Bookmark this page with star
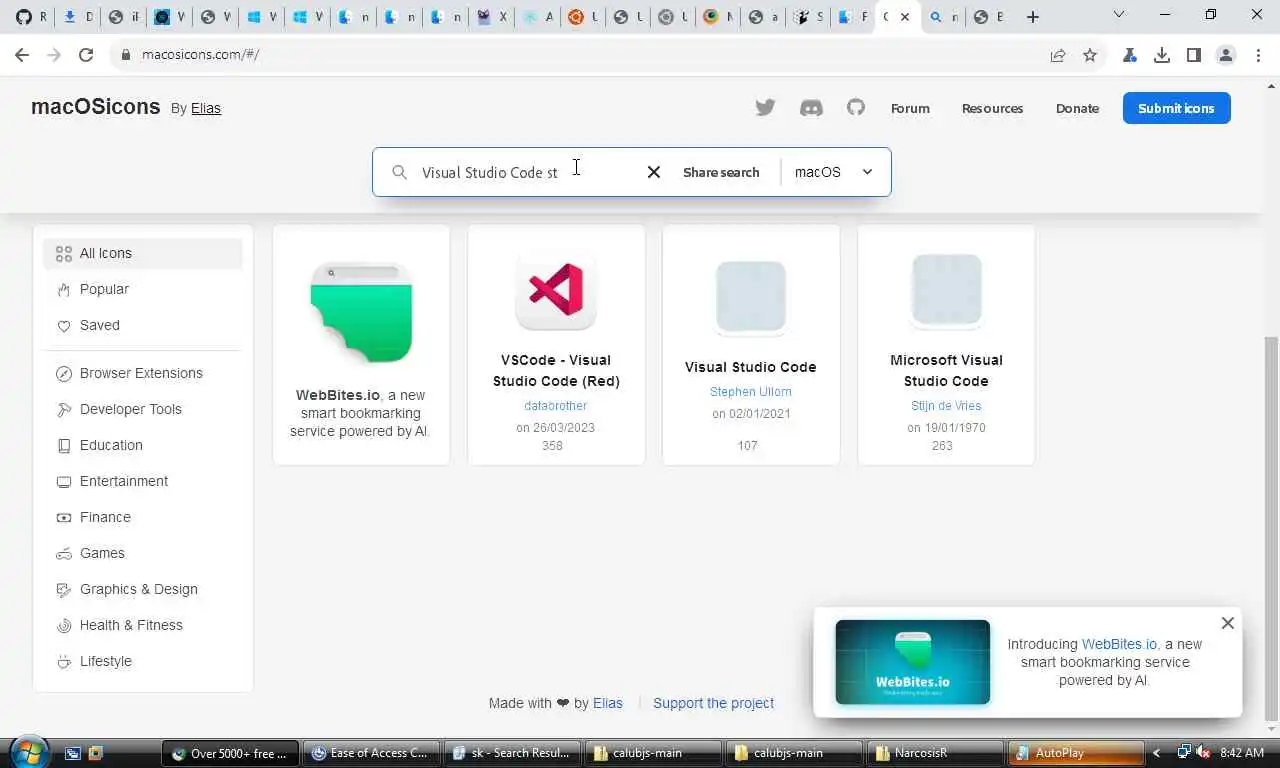The image size is (1280, 768). click(1090, 55)
